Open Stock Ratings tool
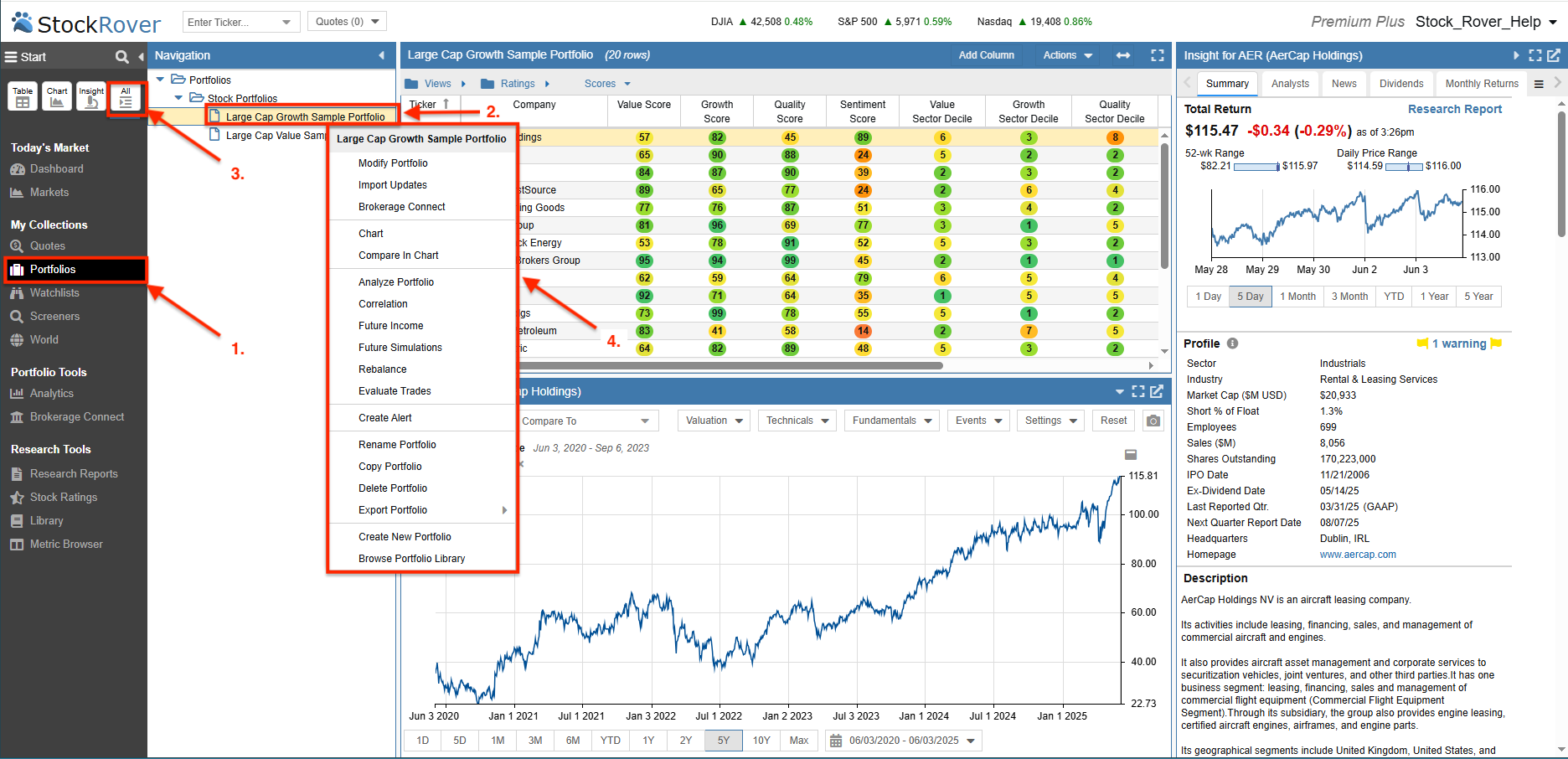Image resolution: width=1568 pixels, height=759 pixels. point(63,497)
